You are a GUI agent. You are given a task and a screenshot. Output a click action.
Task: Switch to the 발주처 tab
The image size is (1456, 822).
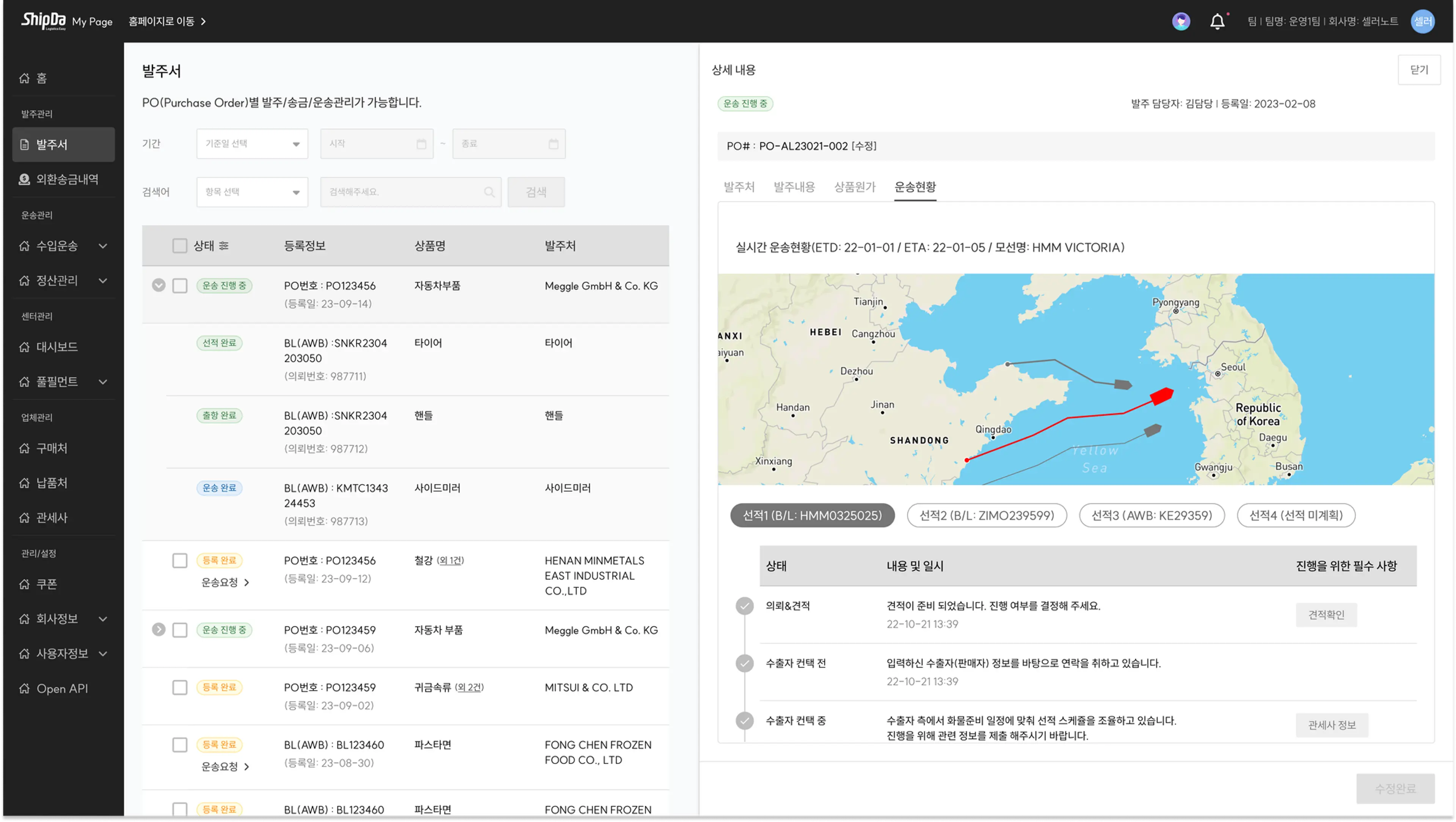tap(739, 187)
